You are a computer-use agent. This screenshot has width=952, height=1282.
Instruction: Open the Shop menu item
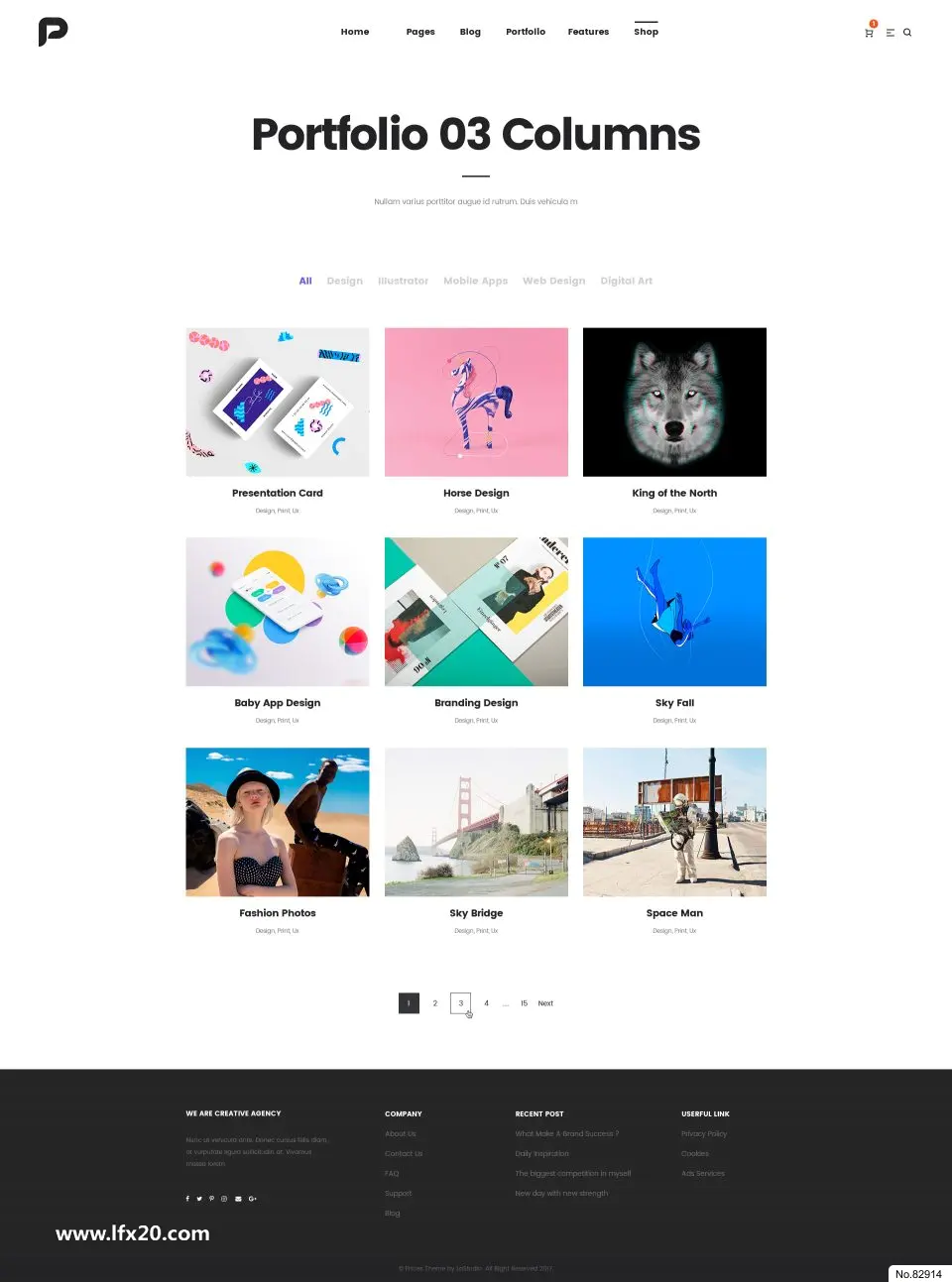647,32
